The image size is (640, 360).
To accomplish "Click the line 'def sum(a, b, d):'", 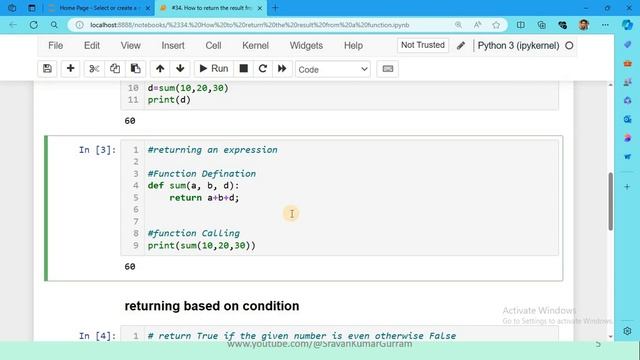I will 193,186.
